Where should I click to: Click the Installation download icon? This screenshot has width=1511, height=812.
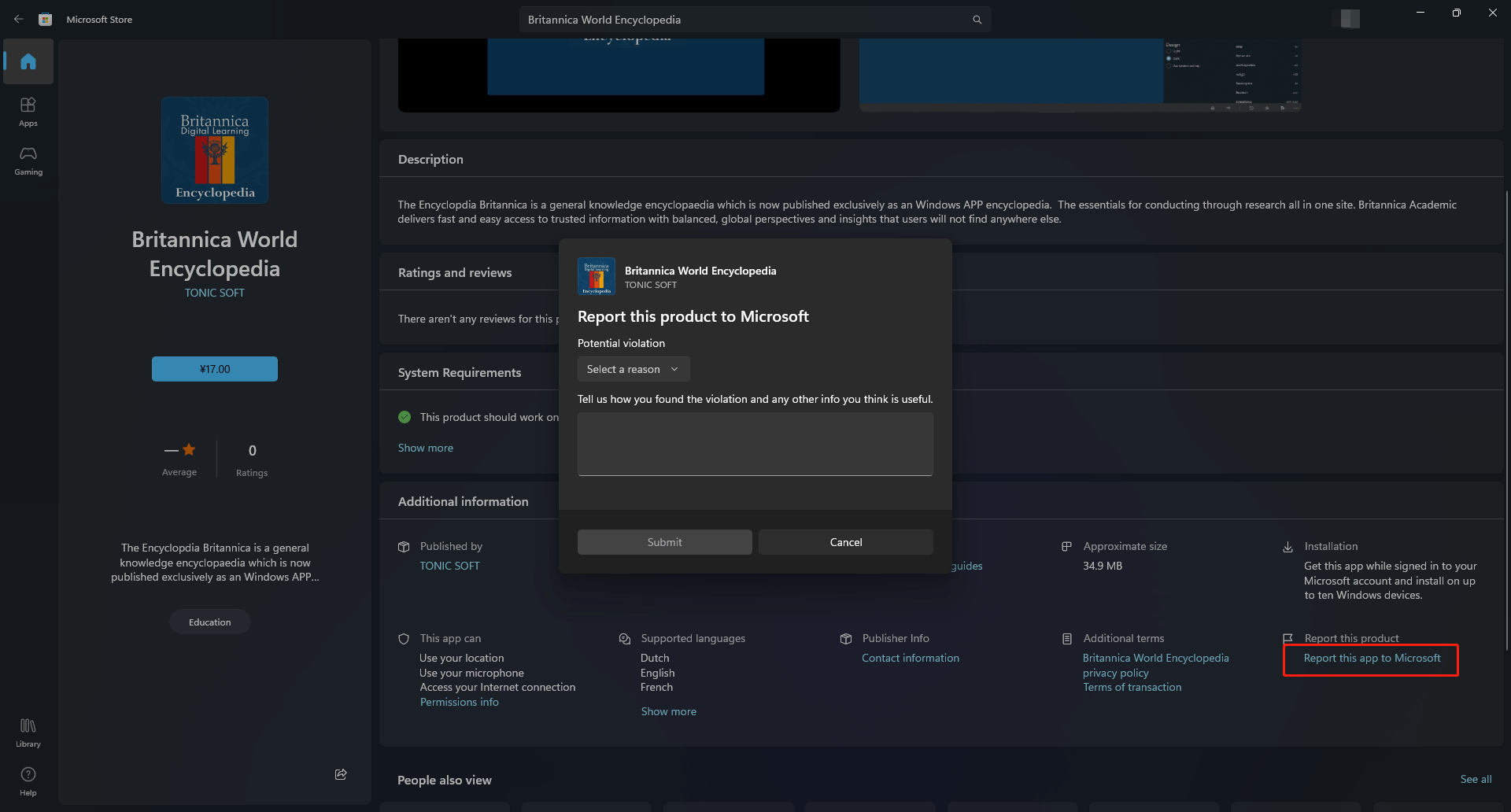coord(1288,547)
